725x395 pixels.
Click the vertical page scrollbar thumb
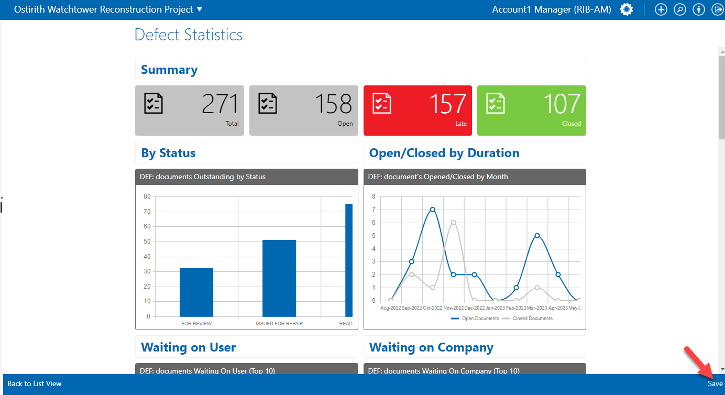722,97
